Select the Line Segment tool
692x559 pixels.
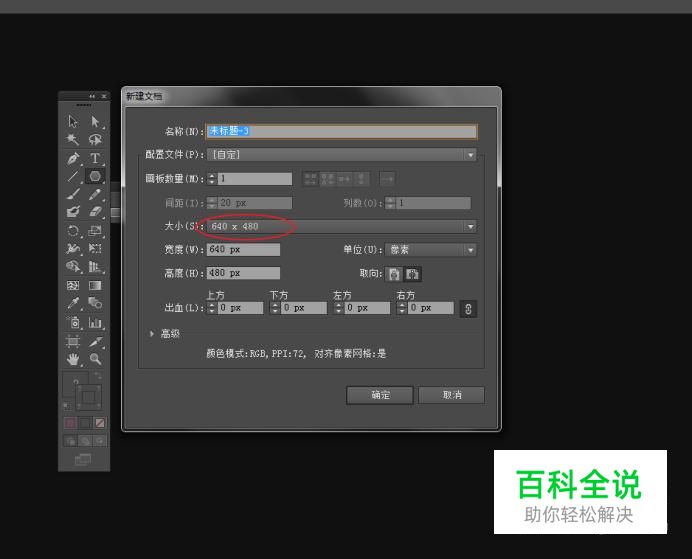point(73,176)
